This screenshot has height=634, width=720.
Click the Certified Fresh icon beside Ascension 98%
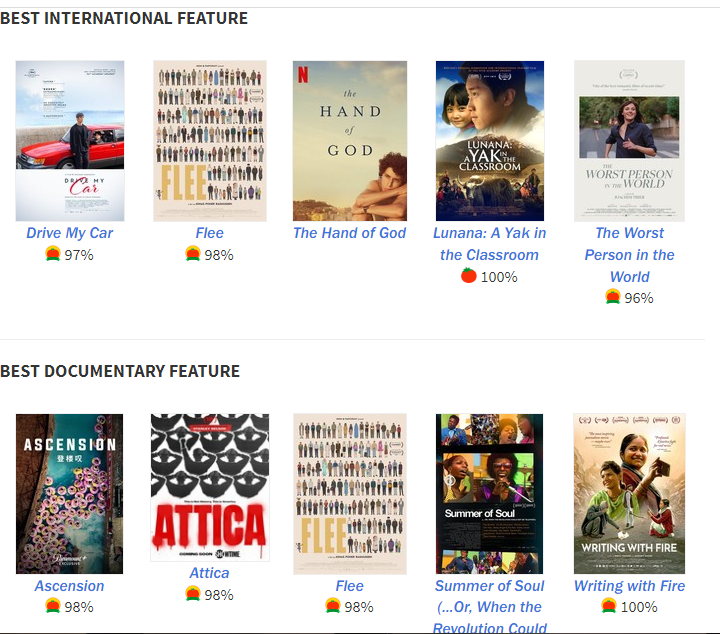pyautogui.click(x=53, y=606)
